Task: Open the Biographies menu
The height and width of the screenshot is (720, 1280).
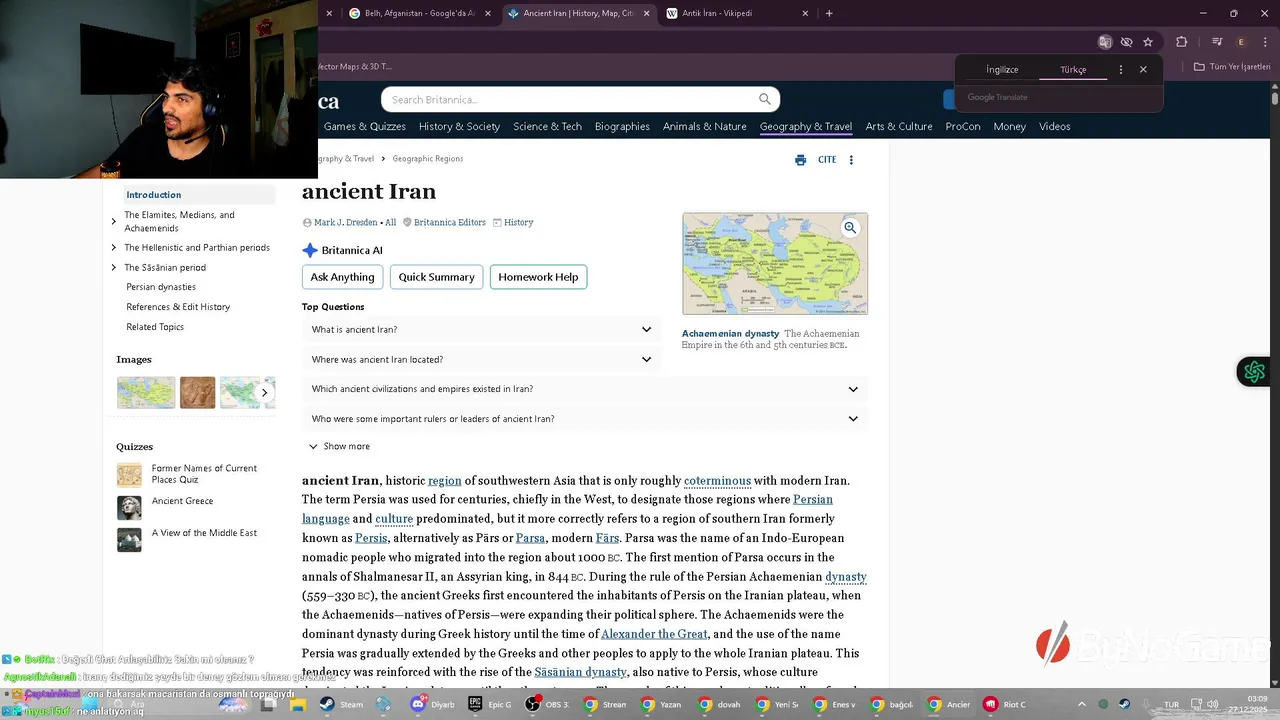Action: pyautogui.click(x=622, y=126)
